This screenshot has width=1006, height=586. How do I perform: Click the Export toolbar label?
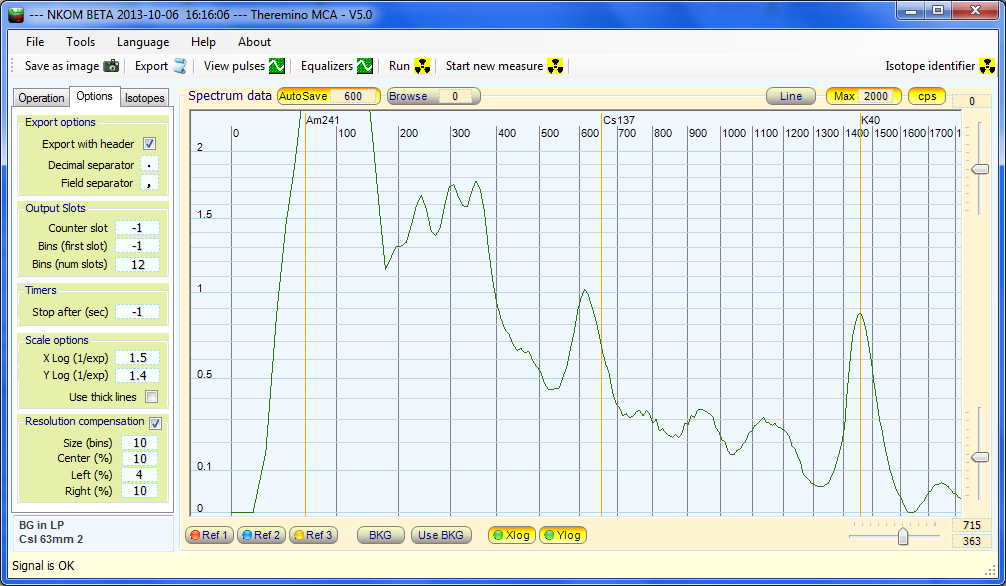click(151, 65)
